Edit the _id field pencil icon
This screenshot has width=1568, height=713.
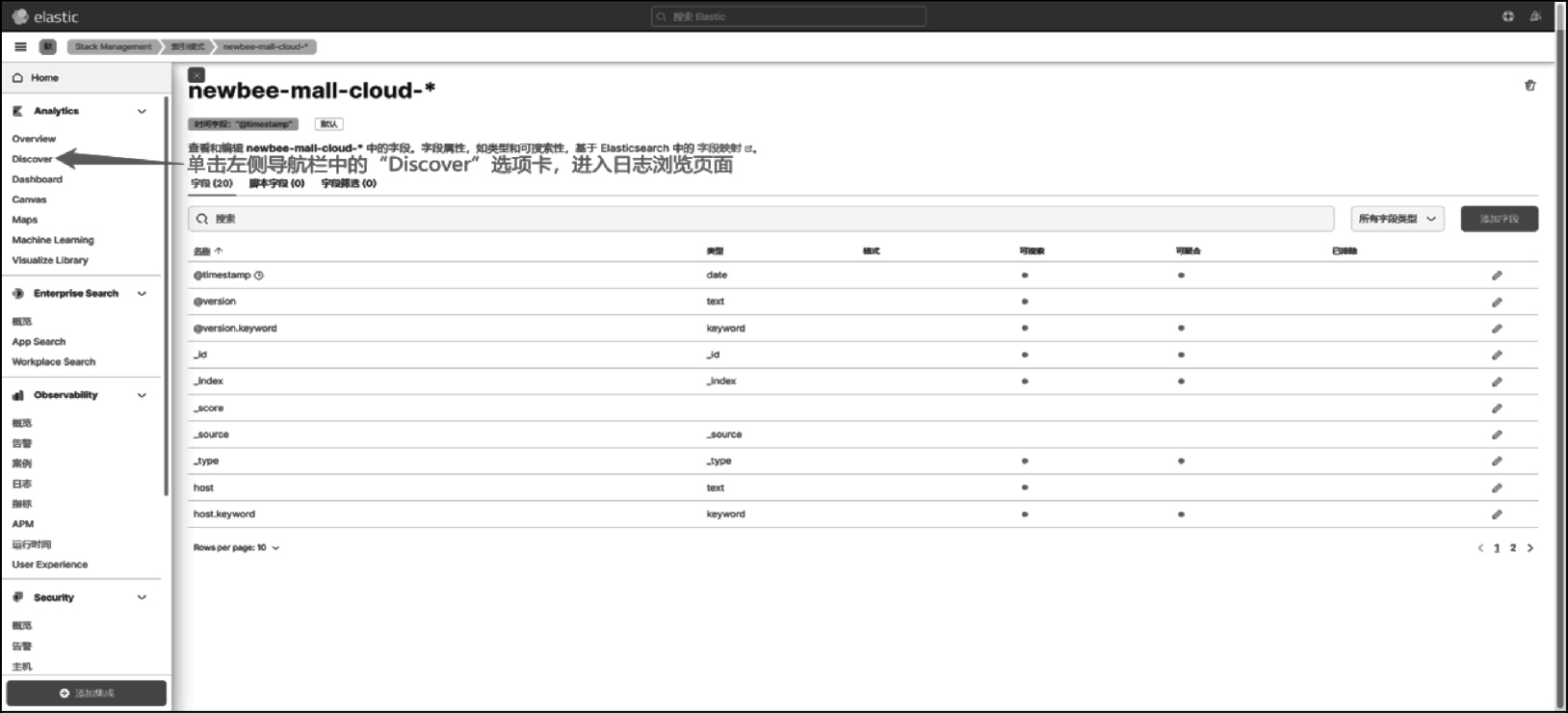tap(1497, 356)
